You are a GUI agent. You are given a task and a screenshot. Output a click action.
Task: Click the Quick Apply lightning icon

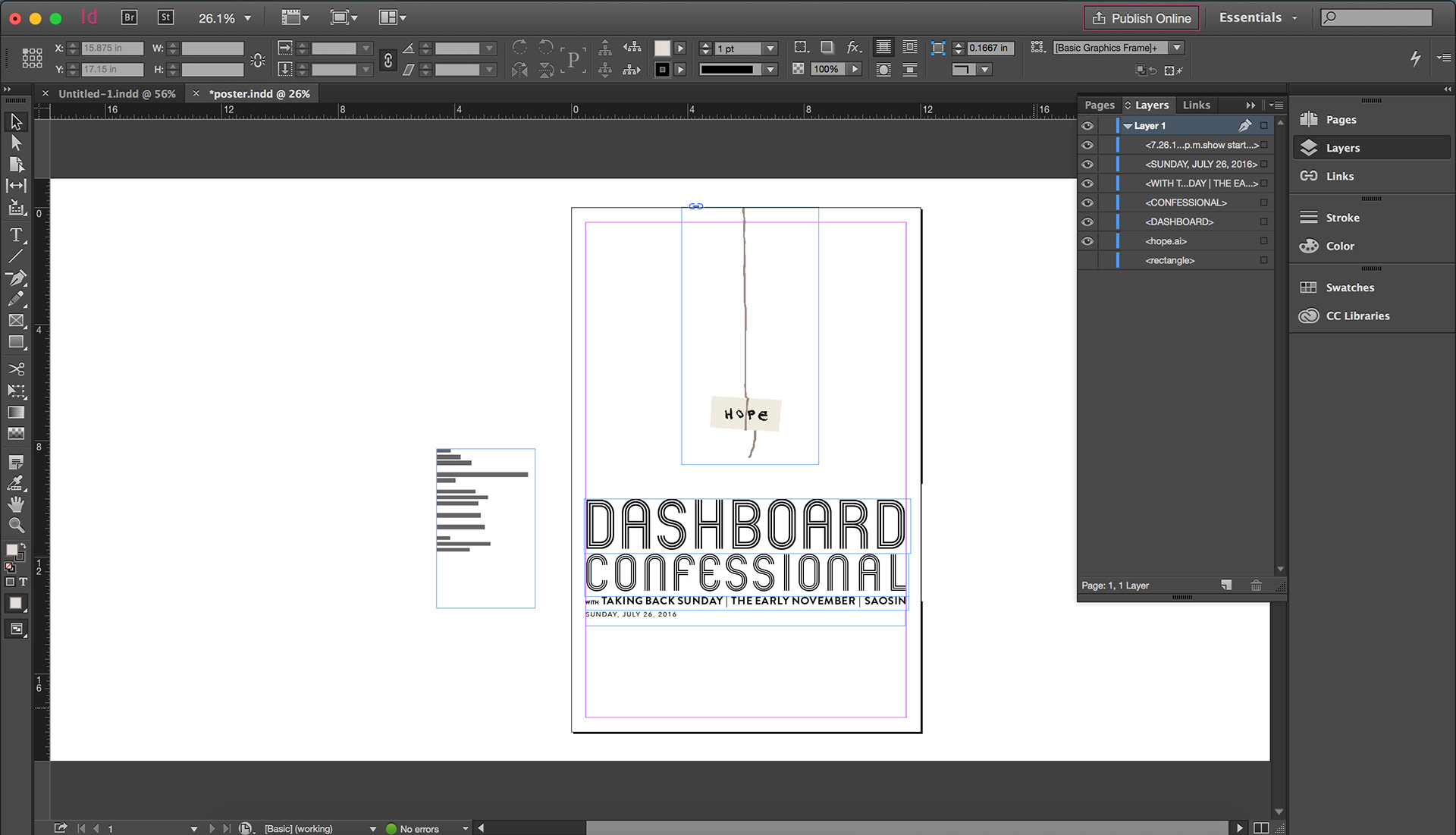tap(1415, 58)
